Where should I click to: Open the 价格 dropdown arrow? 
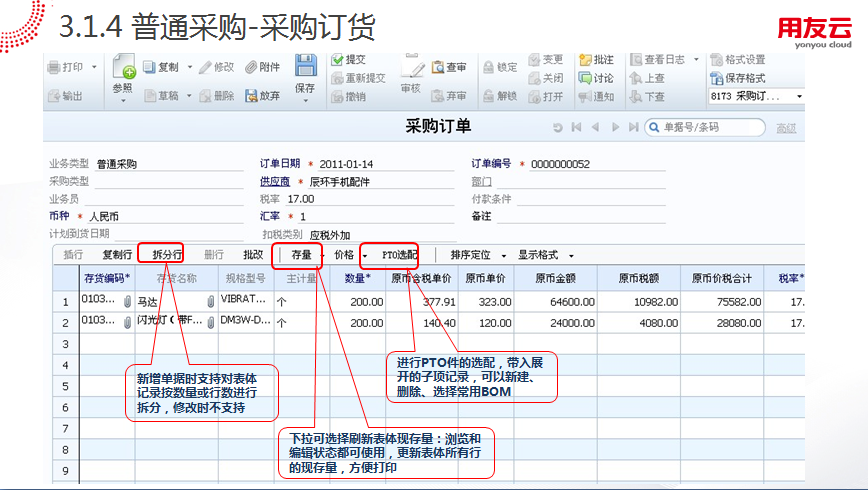365,255
